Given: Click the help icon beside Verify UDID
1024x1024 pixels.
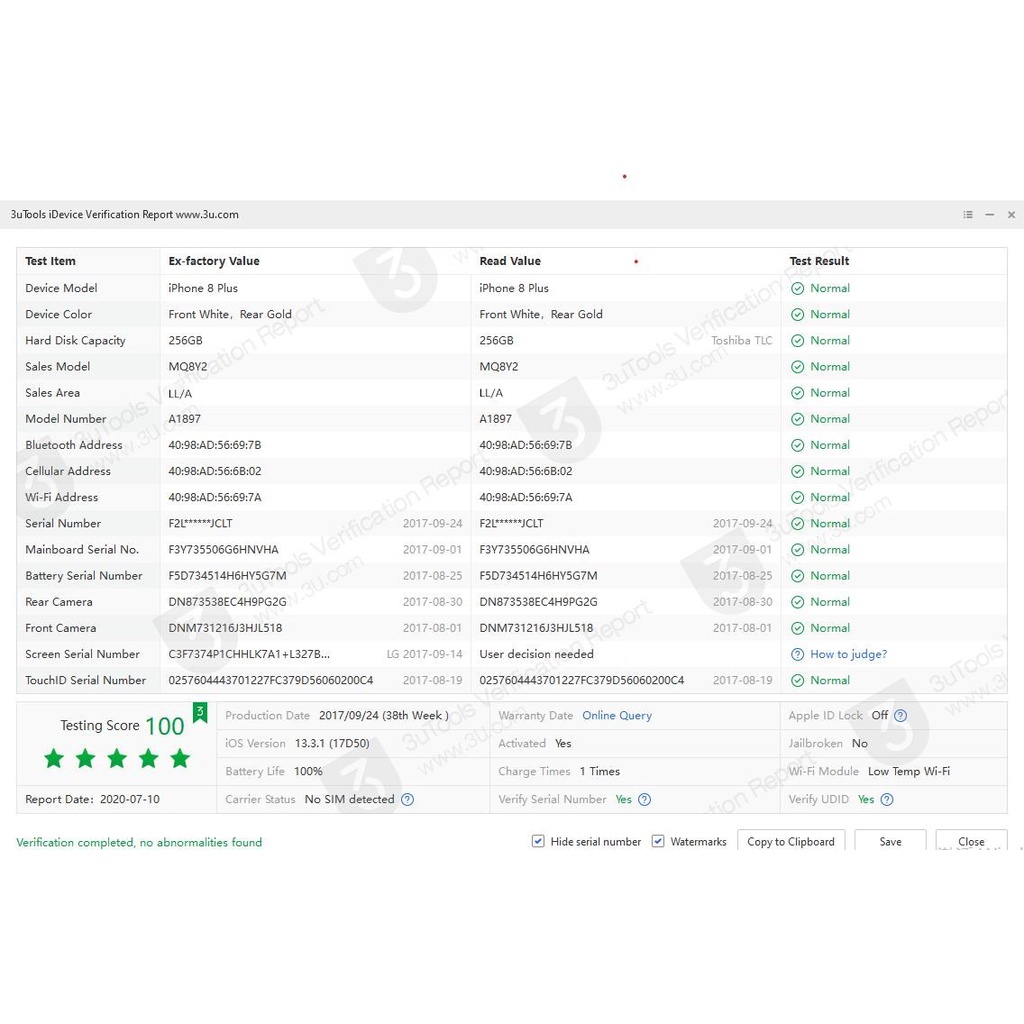Looking at the screenshot, I should click(x=887, y=799).
